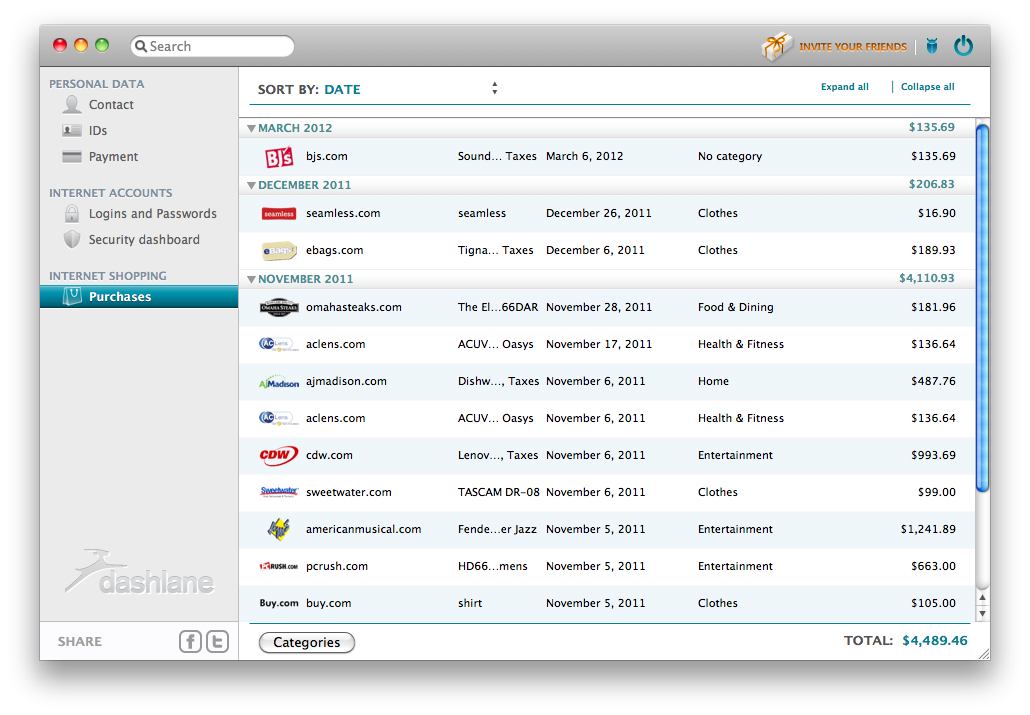Click the power logout icon

point(964,46)
